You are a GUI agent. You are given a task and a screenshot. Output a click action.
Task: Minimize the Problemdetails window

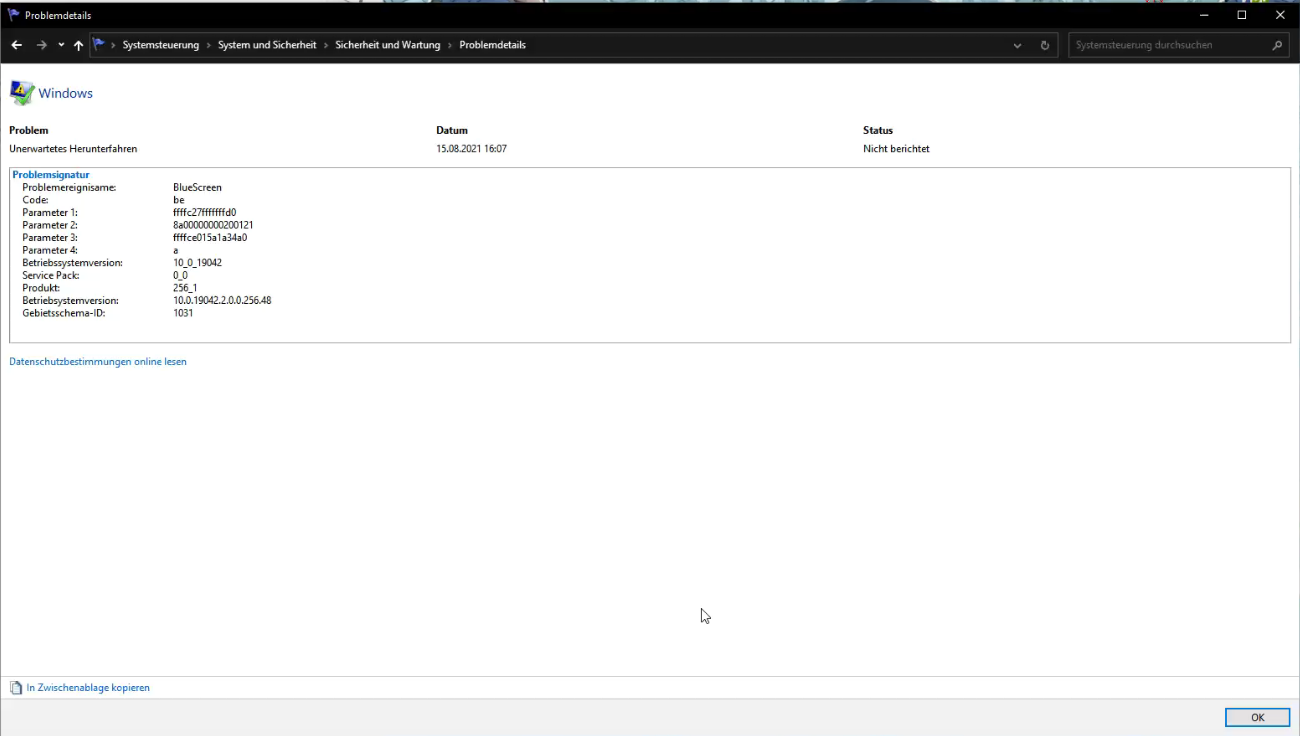click(x=1203, y=15)
